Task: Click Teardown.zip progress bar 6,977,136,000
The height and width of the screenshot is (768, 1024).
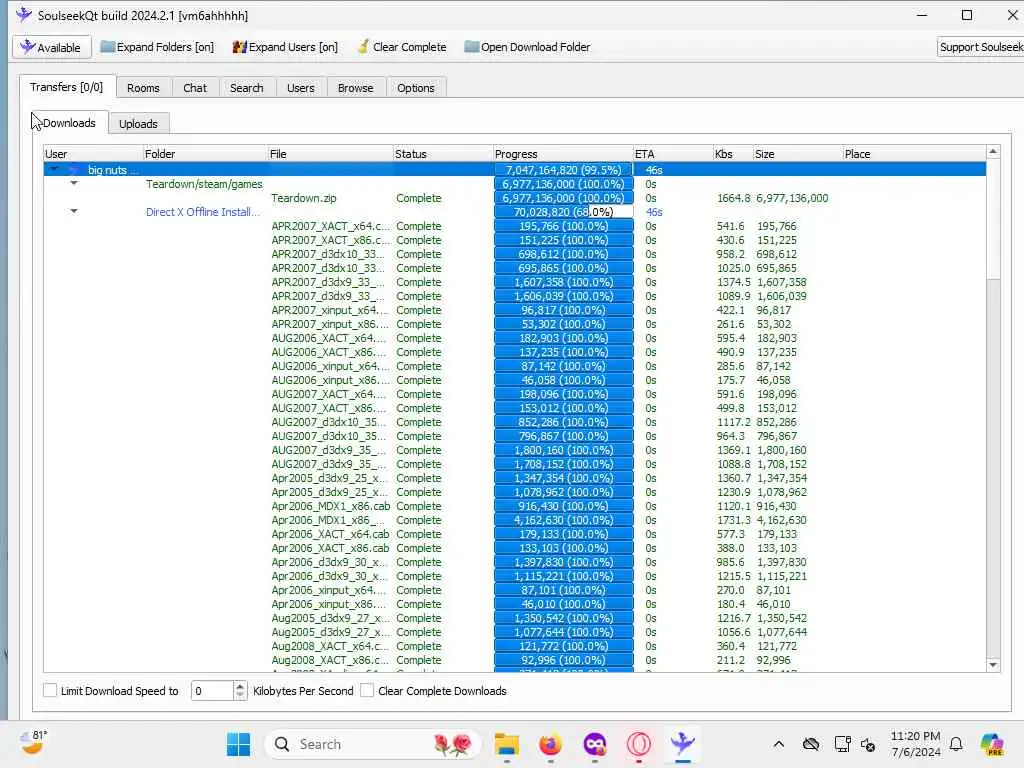Action: point(564,198)
